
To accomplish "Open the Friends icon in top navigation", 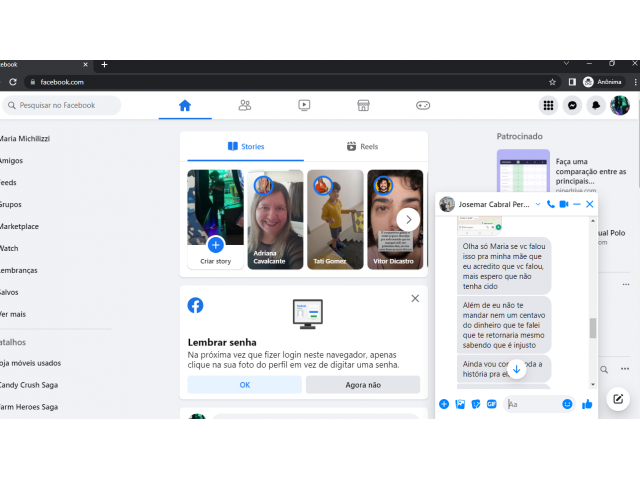I will [x=244, y=105].
